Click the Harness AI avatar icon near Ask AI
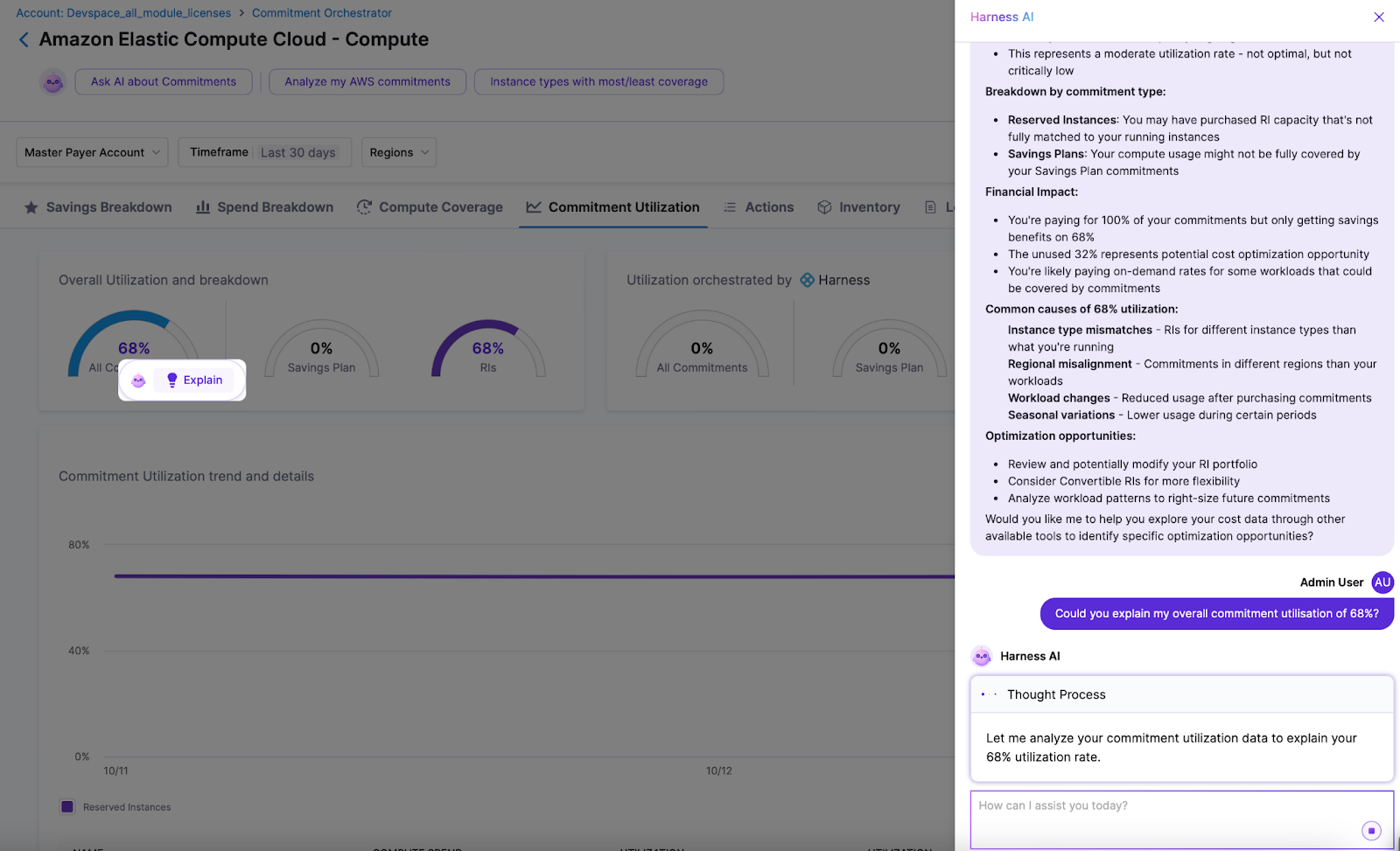 53,82
